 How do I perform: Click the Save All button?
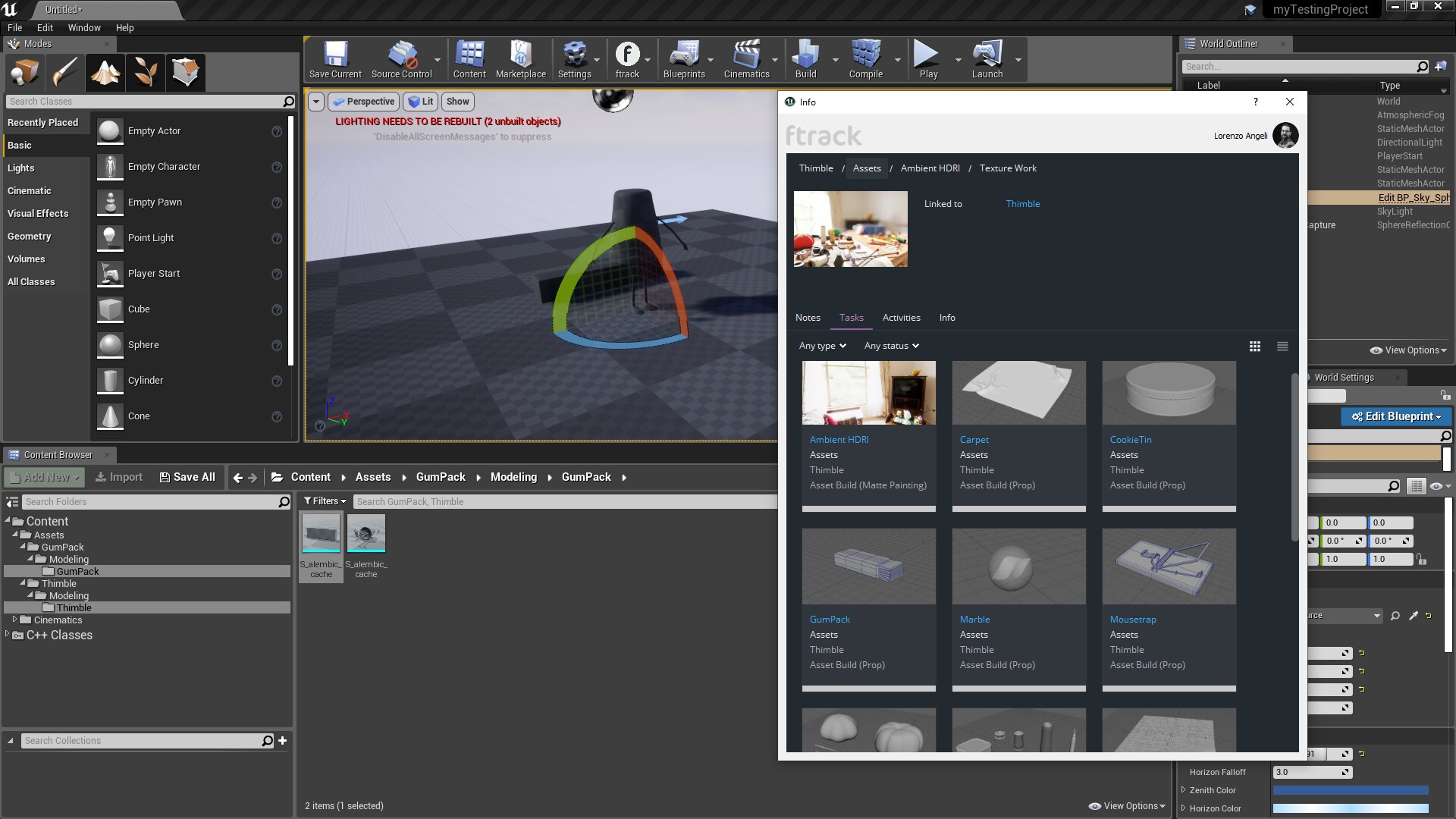(x=187, y=477)
